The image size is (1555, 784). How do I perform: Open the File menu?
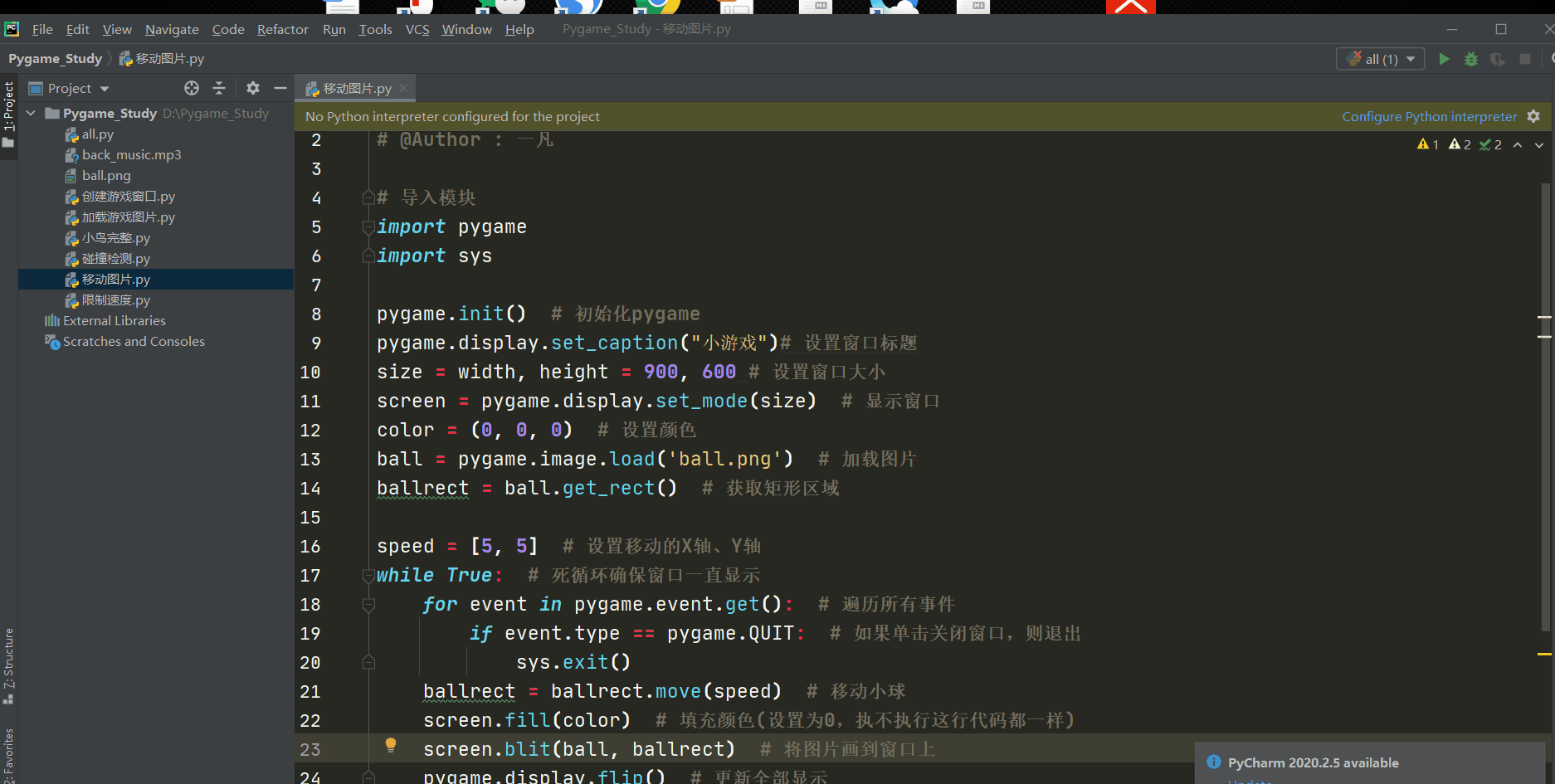(42, 29)
